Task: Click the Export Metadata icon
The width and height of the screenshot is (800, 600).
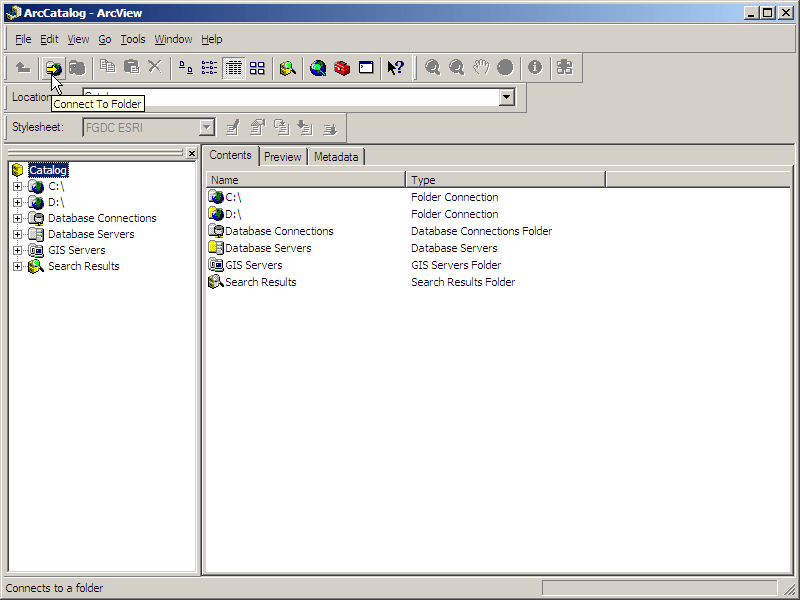Action: [330, 128]
